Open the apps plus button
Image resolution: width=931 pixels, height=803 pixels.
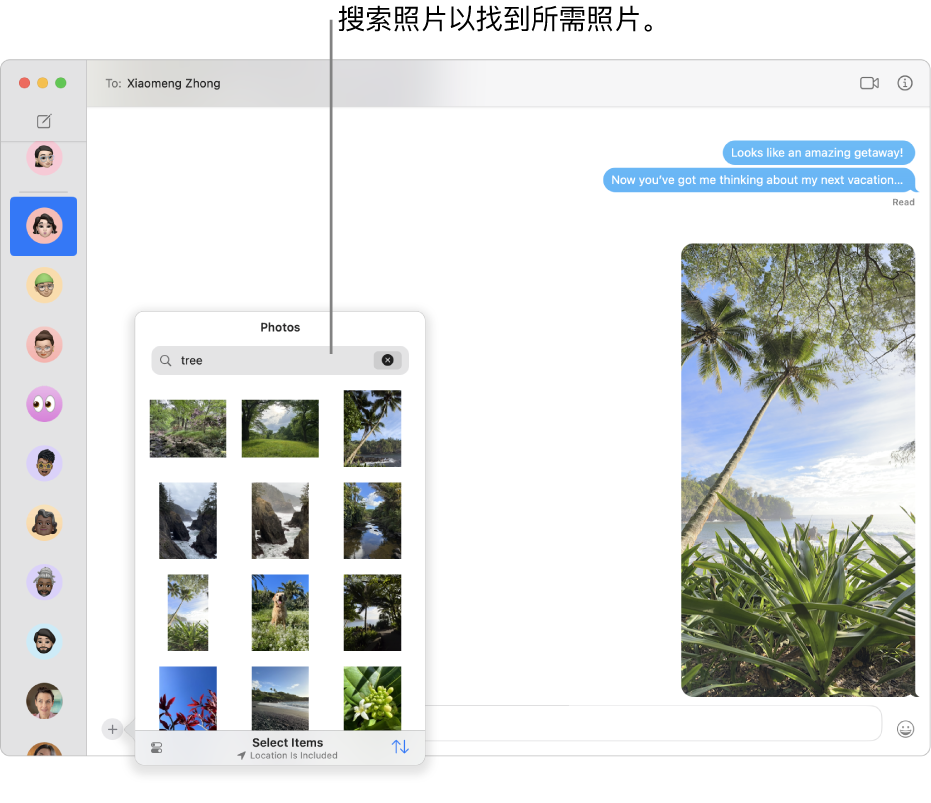112,729
